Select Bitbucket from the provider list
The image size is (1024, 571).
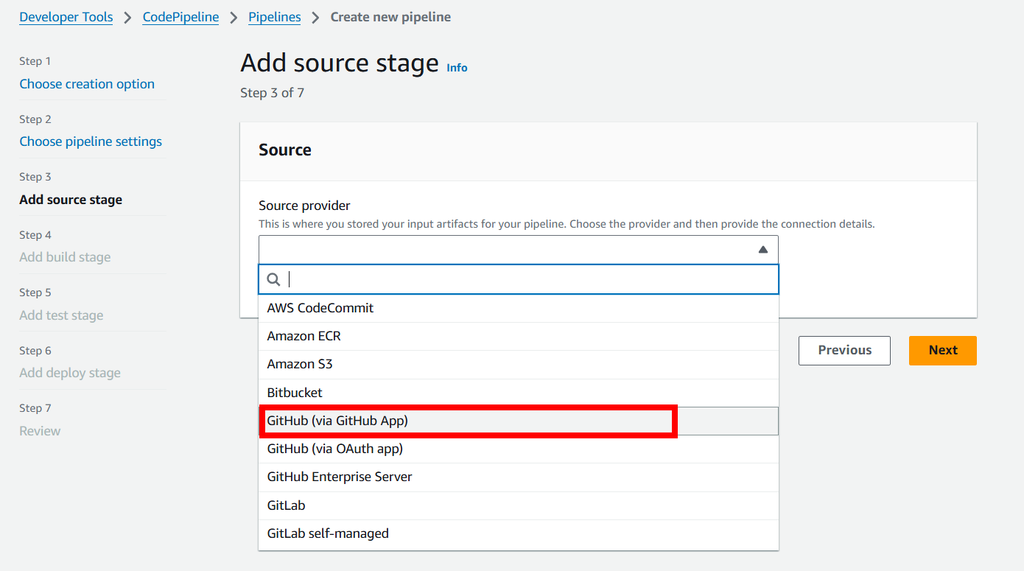[x=519, y=393]
